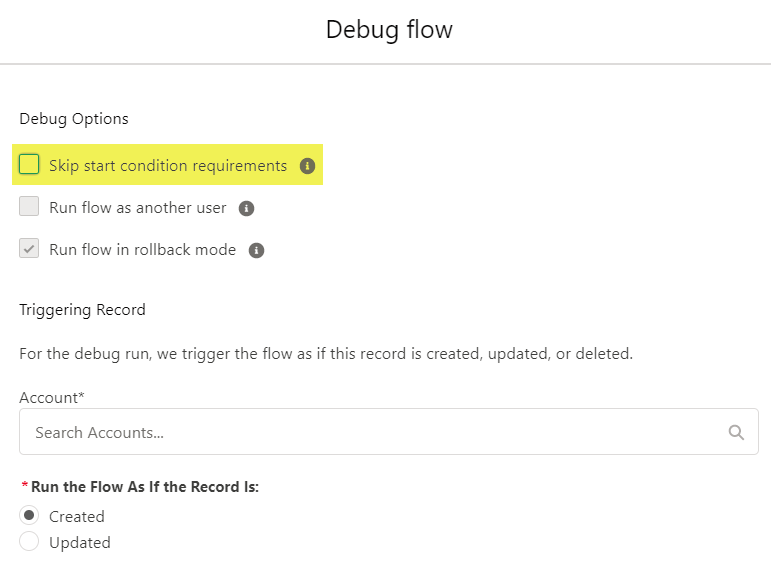
Task: Show info icon beside Run flow as another user
Action: 246,209
